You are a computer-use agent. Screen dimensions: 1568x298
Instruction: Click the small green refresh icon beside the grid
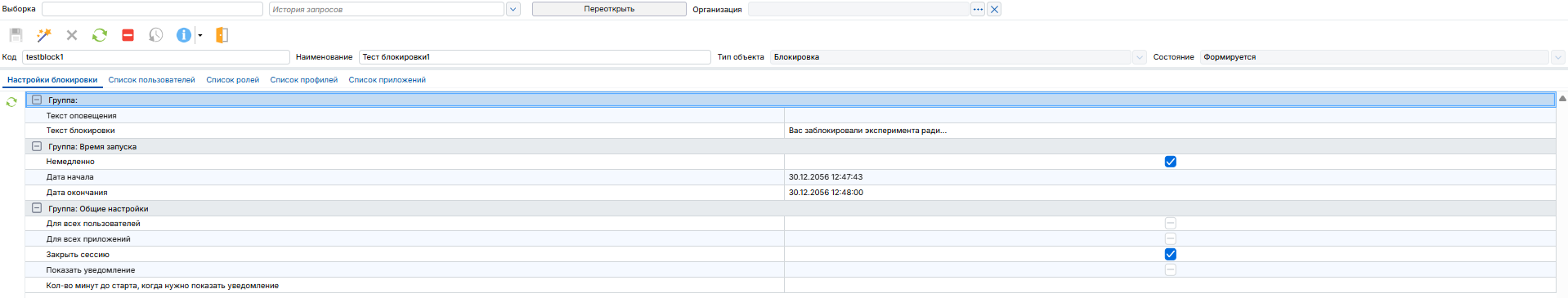[x=11, y=102]
